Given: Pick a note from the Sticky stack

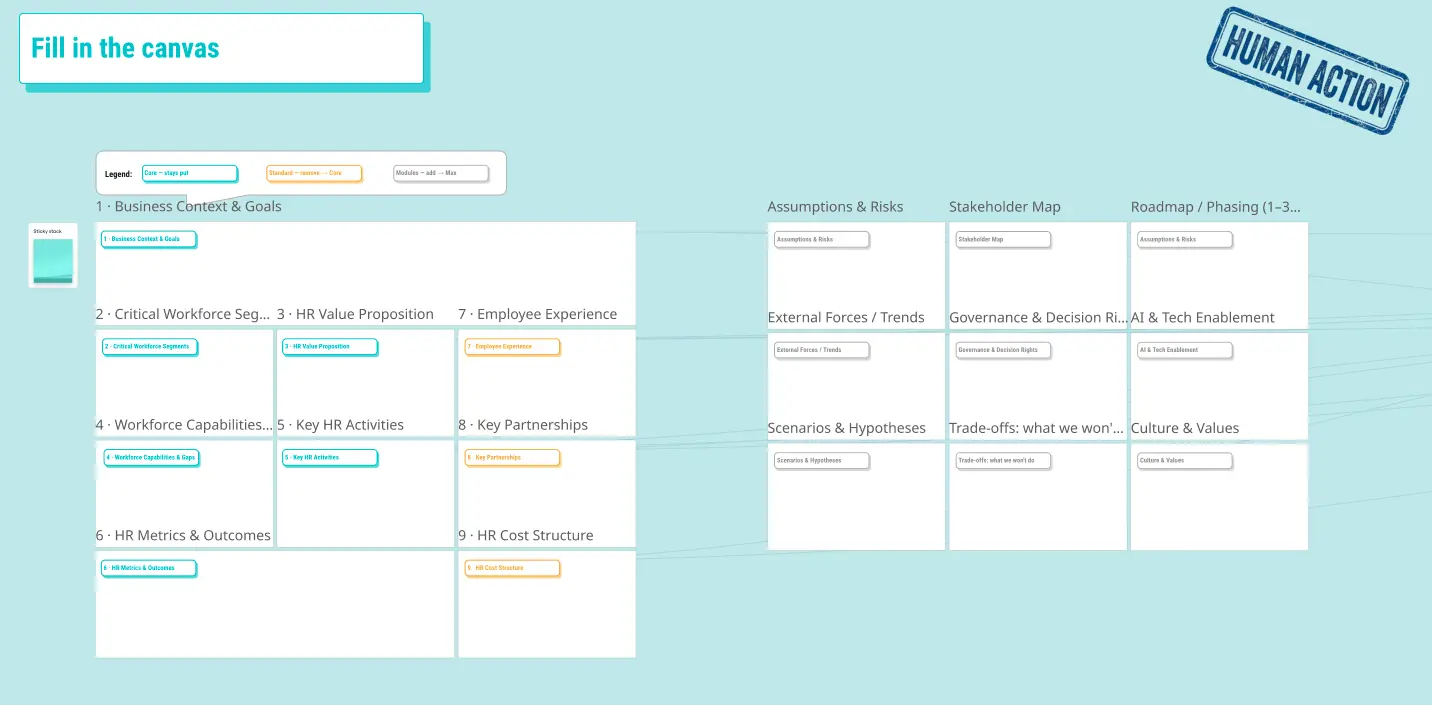Looking at the screenshot, I should pyautogui.click(x=53, y=261).
